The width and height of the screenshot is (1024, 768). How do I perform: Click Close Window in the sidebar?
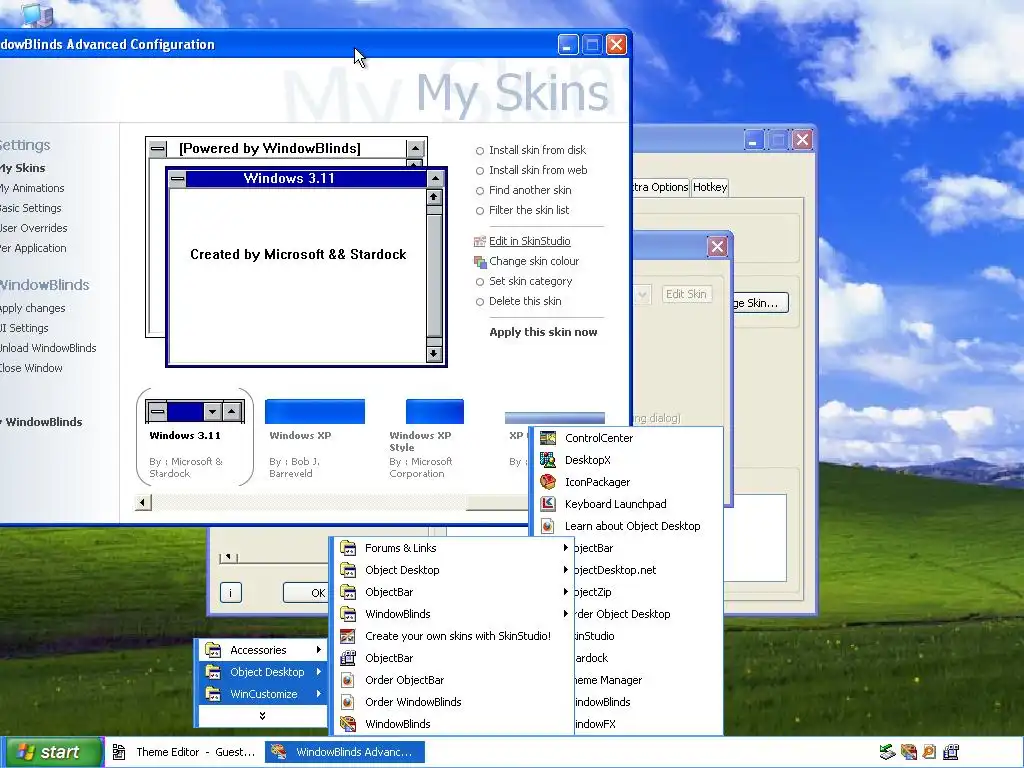pyautogui.click(x=31, y=368)
